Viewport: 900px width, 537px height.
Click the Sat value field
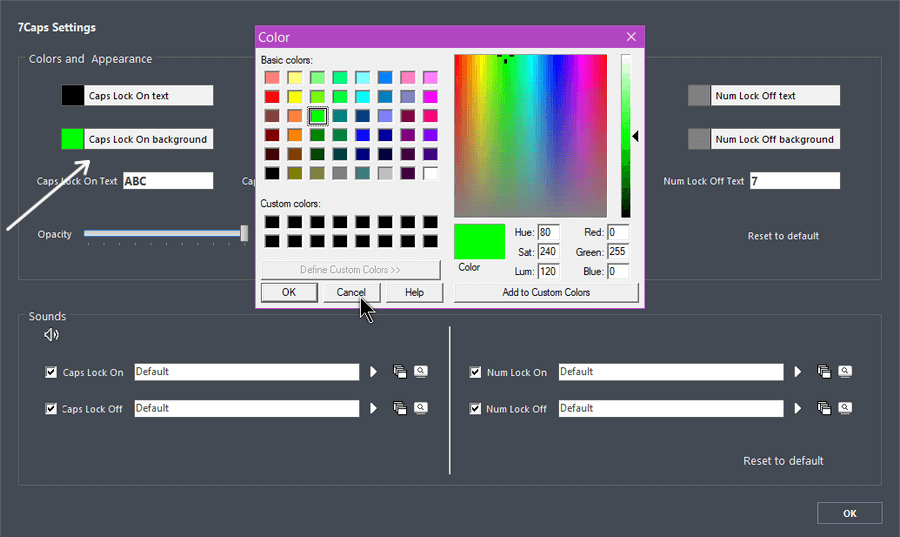tap(548, 252)
